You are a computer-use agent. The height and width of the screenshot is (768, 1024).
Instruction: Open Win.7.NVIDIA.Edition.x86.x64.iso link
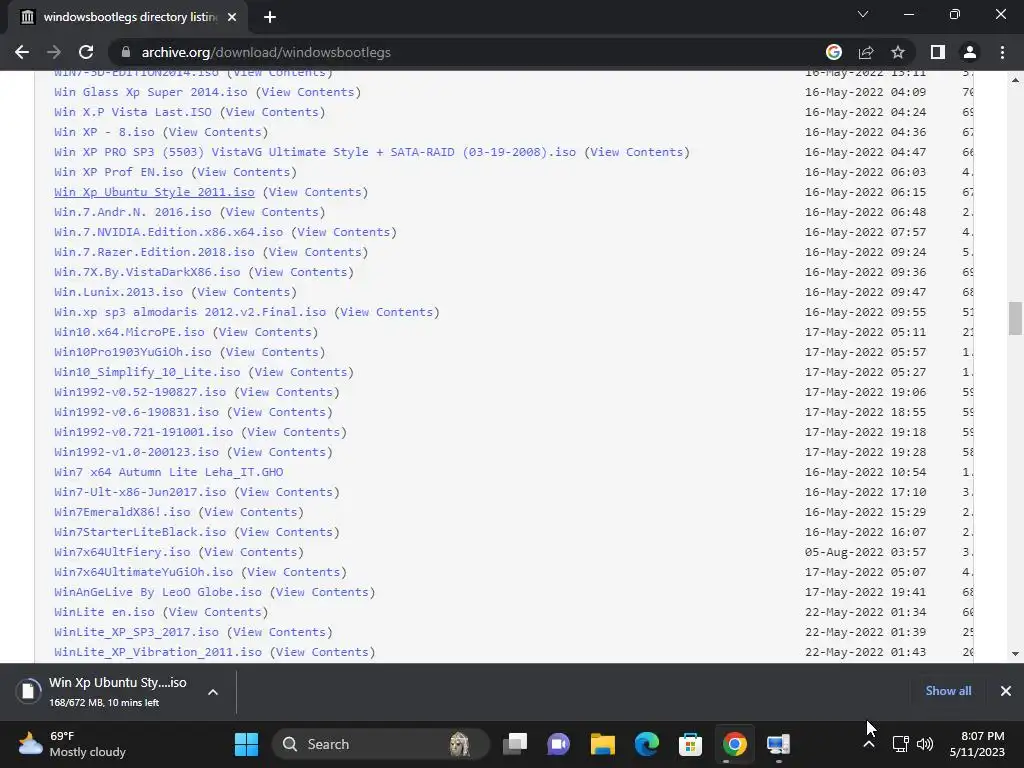coord(168,232)
